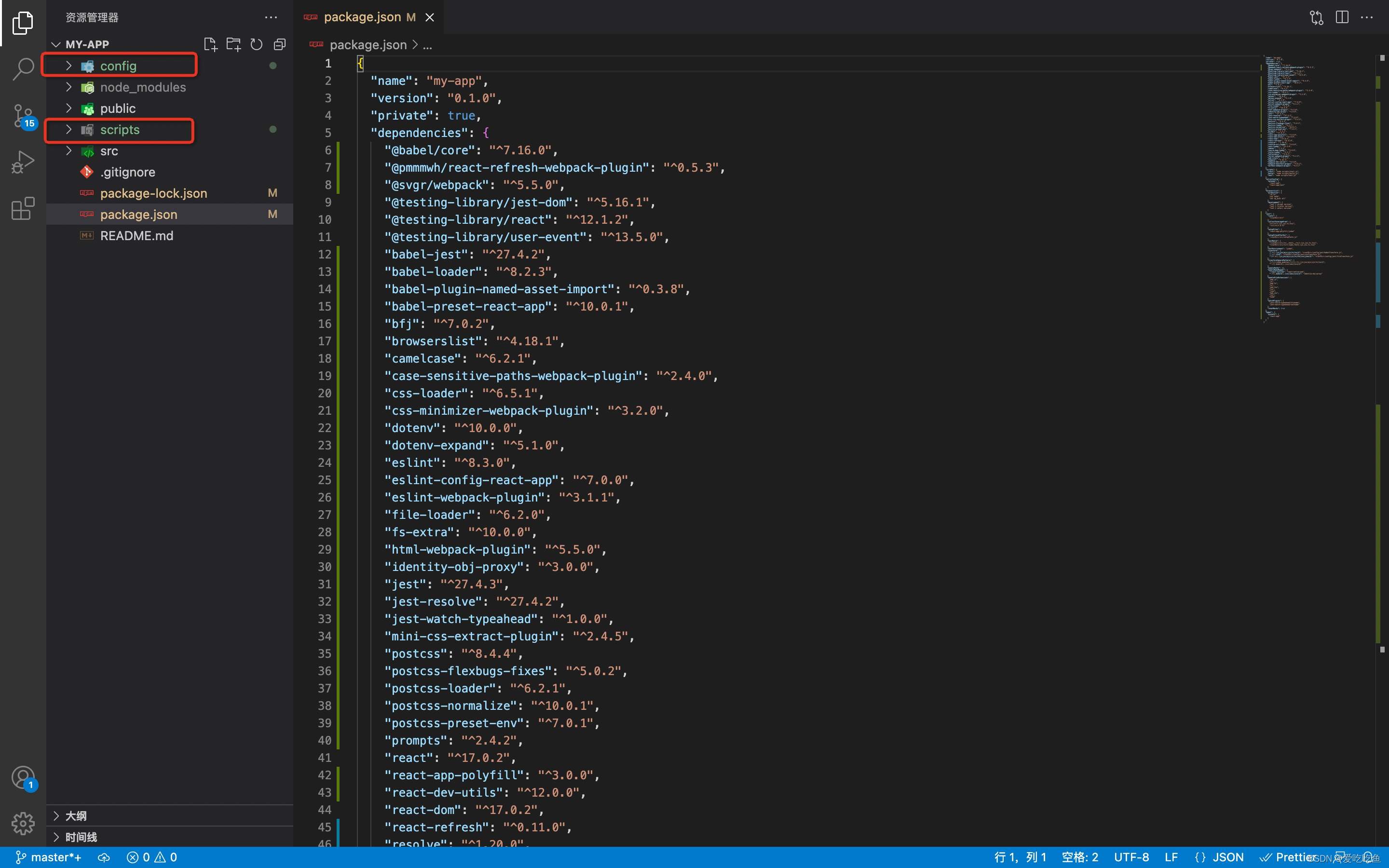This screenshot has width=1389, height=868.
Task: Open changes compare icon in editor toolbar
Action: click(1316, 17)
